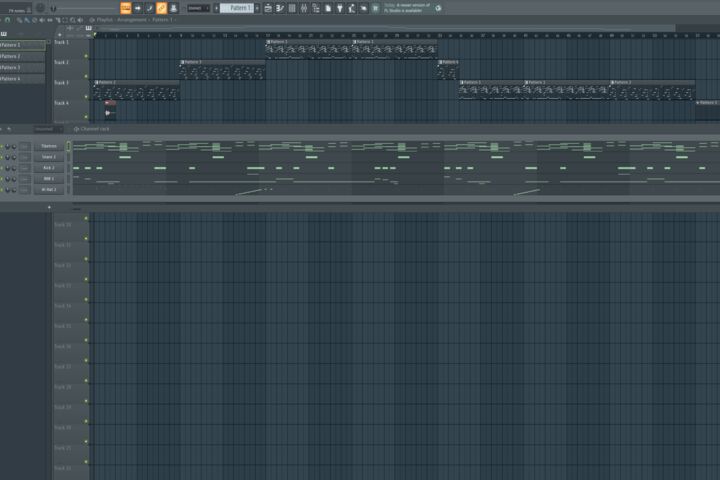Mute Track 1 using its green dot
This screenshot has height=480, width=720.
point(86,56)
